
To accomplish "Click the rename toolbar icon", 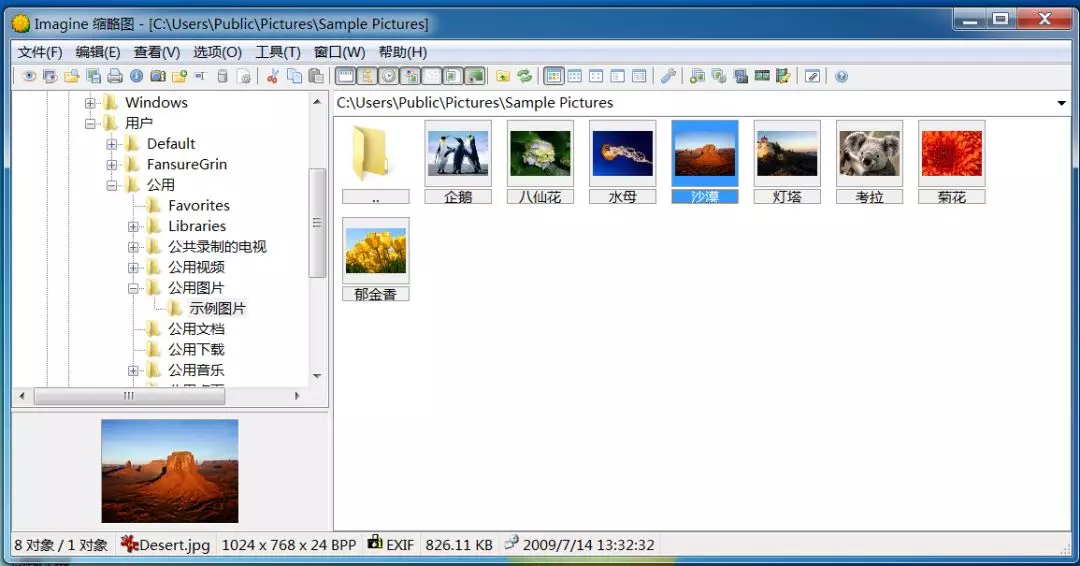I will point(200,76).
